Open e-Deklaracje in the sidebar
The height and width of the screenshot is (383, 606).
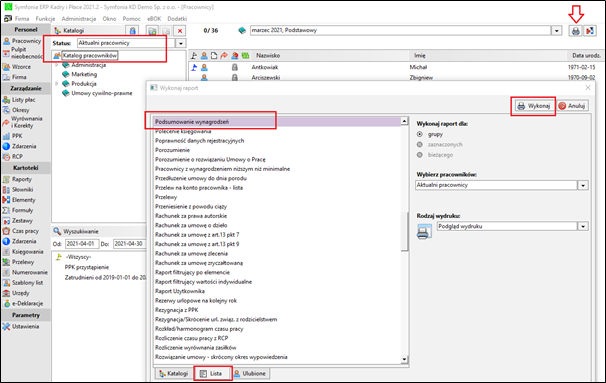[23, 303]
